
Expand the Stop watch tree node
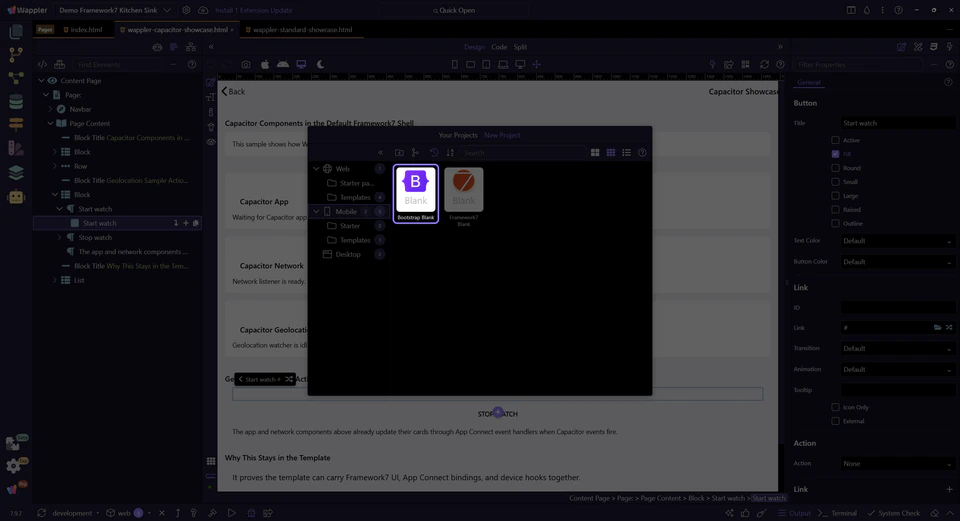(x=59, y=238)
